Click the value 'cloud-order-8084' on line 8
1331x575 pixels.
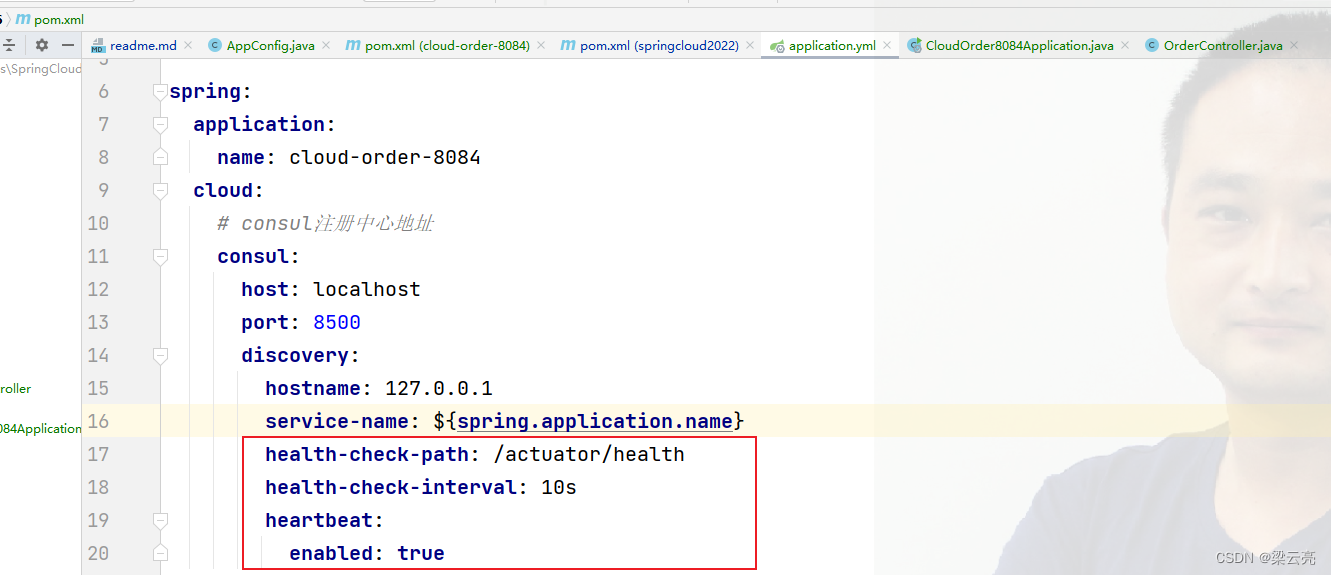(x=385, y=157)
